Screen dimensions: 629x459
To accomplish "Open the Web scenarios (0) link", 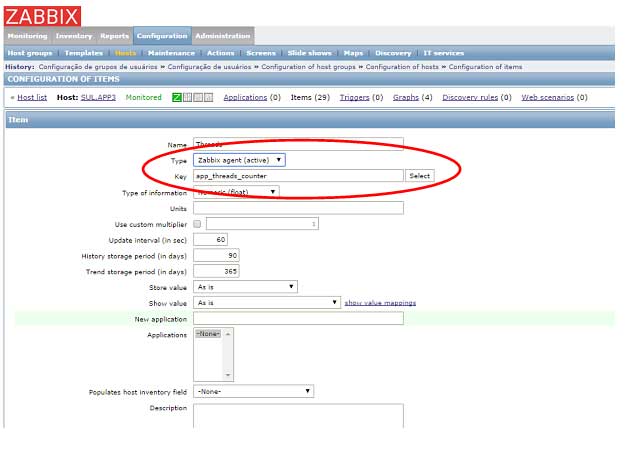I will click(548, 97).
